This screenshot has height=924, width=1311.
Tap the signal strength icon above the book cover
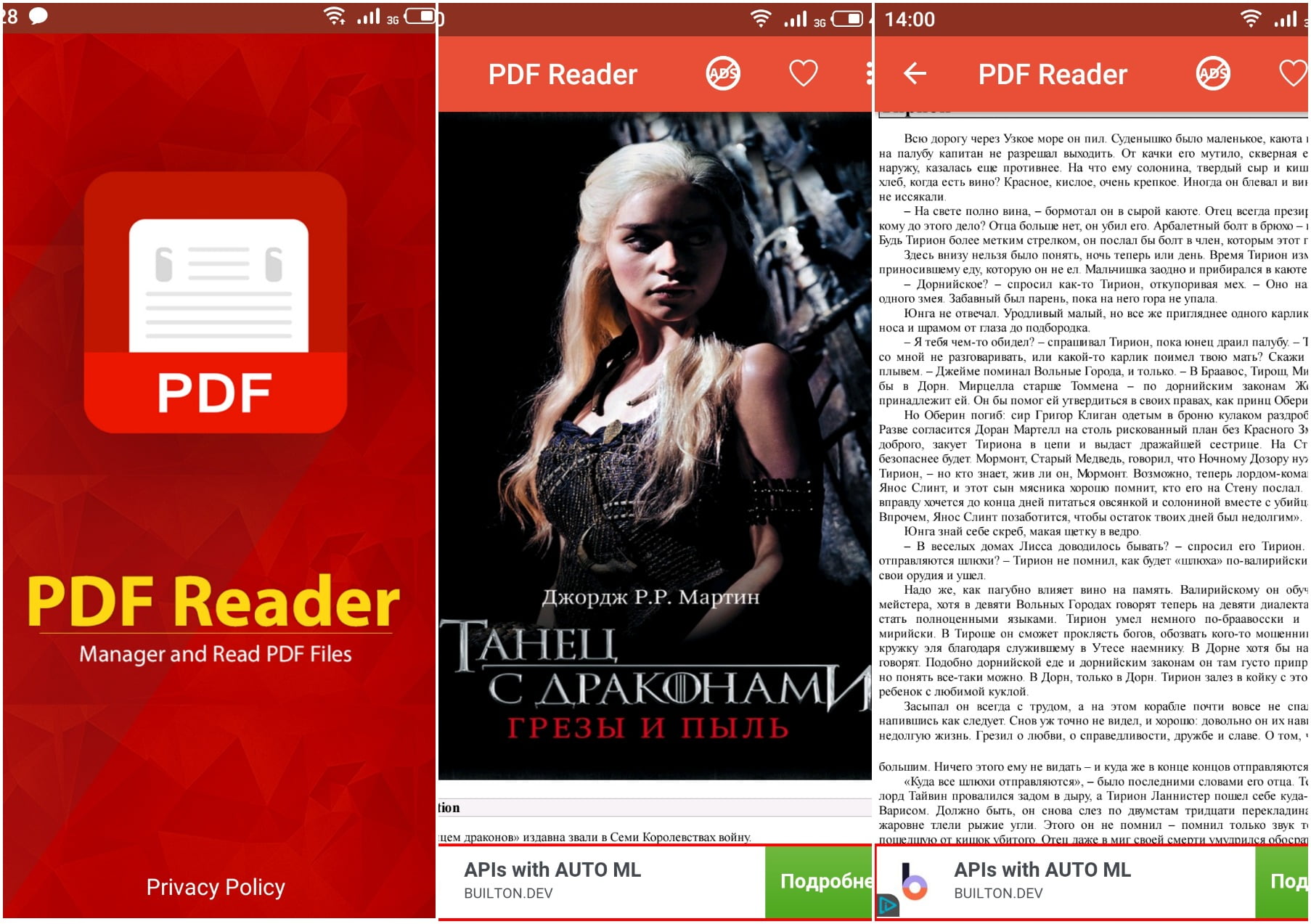click(795, 19)
